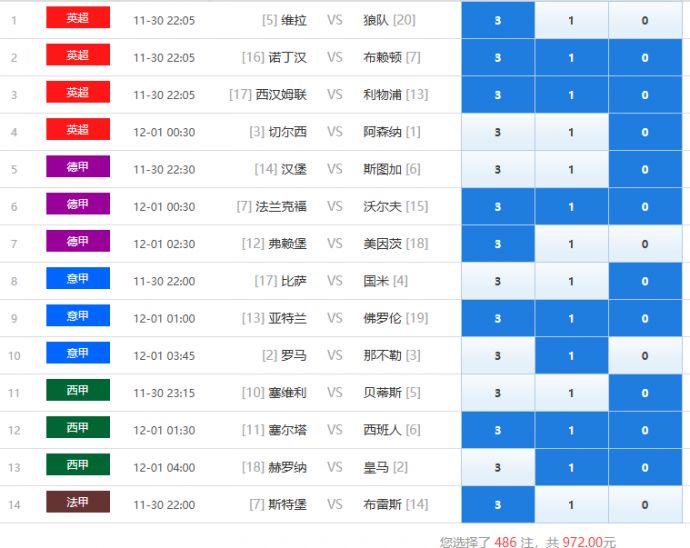Select the 3 option for 塞维利 vs 贝蒂斯
This screenshot has width=690, height=548.
498,393
